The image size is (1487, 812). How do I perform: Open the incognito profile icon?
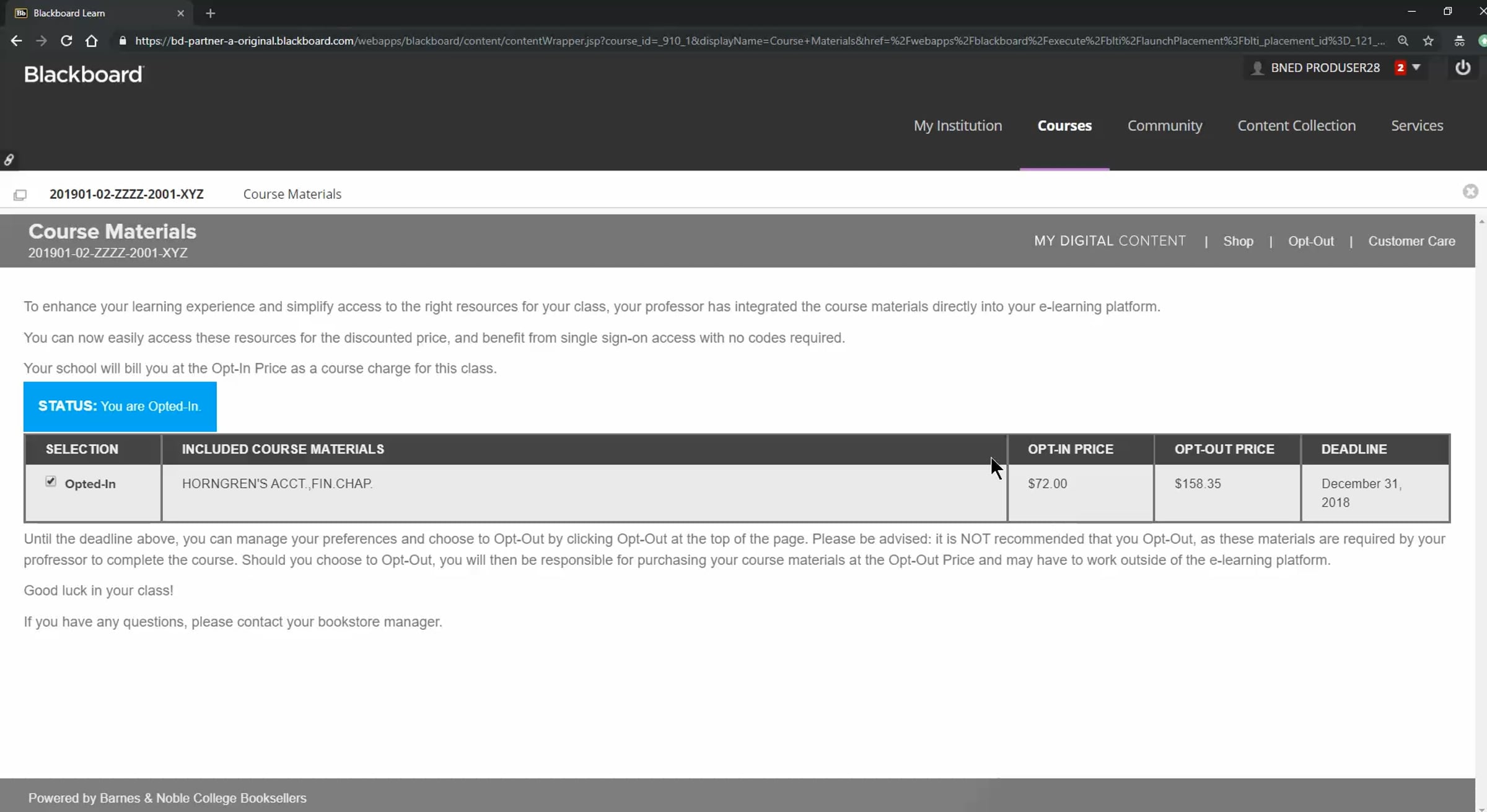pos(1459,41)
